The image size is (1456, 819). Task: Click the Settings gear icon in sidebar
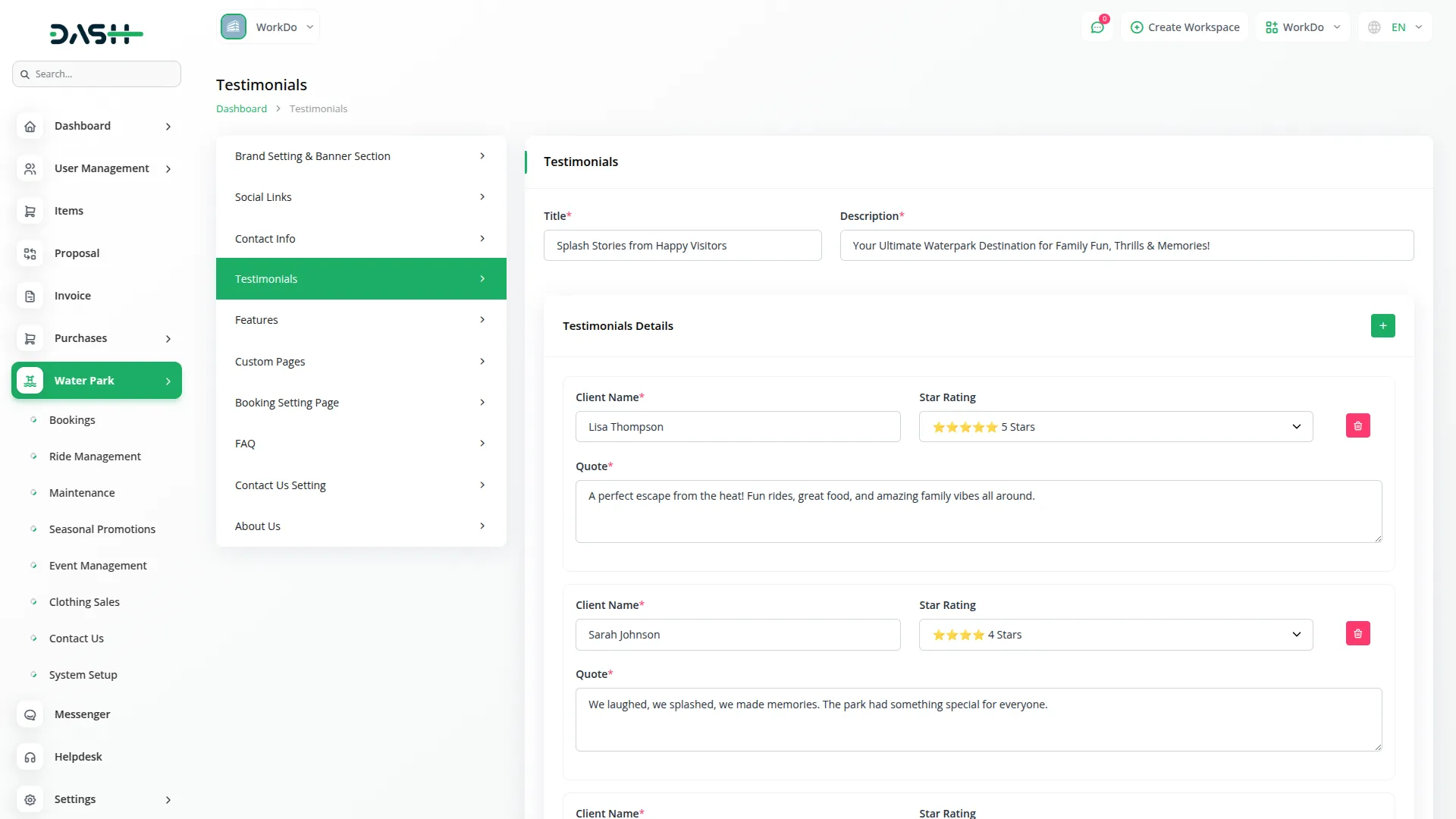30,799
